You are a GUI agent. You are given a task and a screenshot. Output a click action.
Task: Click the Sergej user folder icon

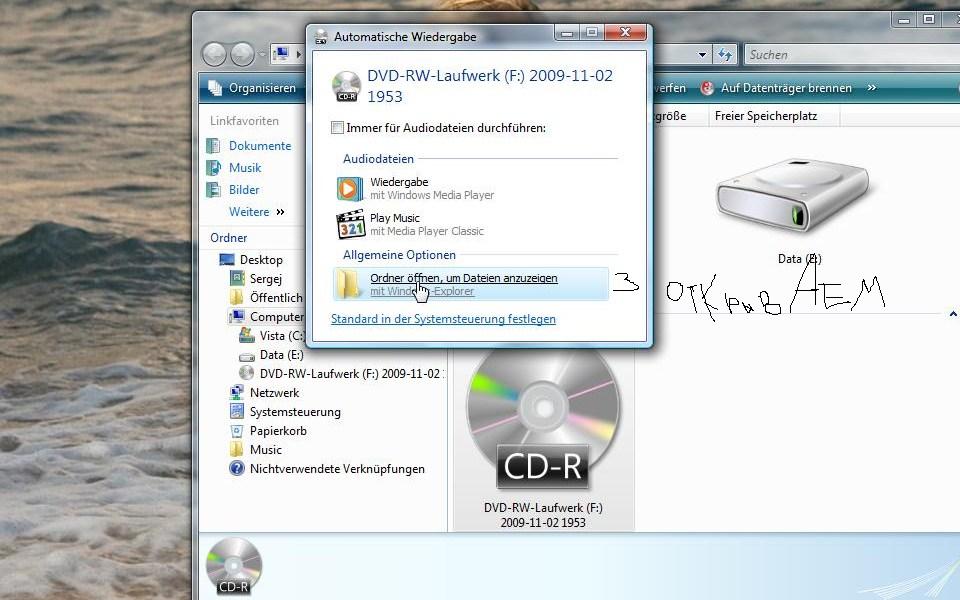pyautogui.click(x=237, y=279)
